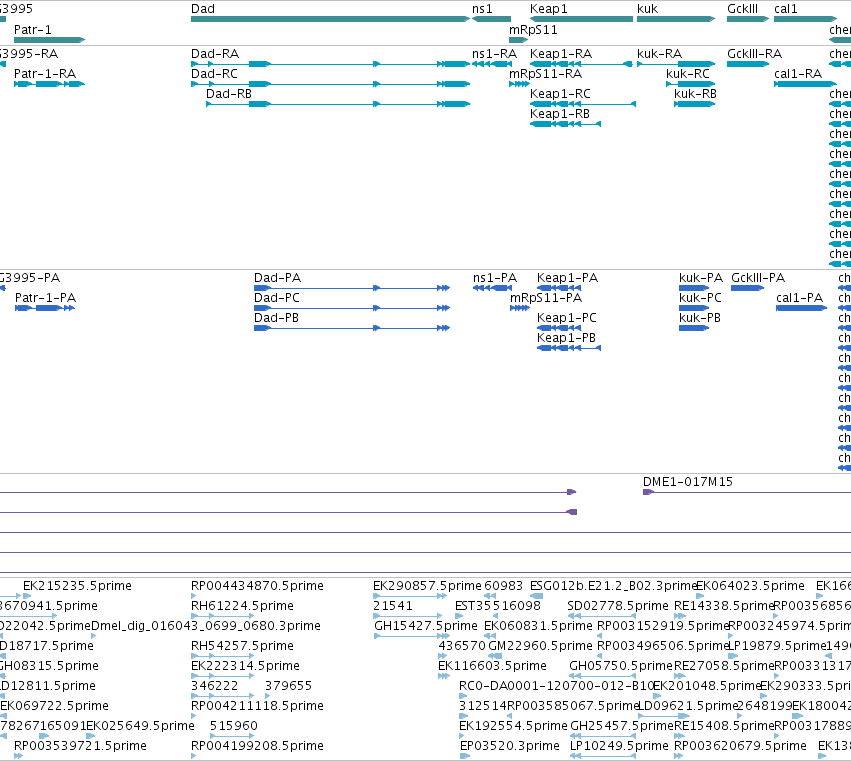Select the ns1-RA transcript label
This screenshot has width=851, height=761.
click(x=494, y=54)
